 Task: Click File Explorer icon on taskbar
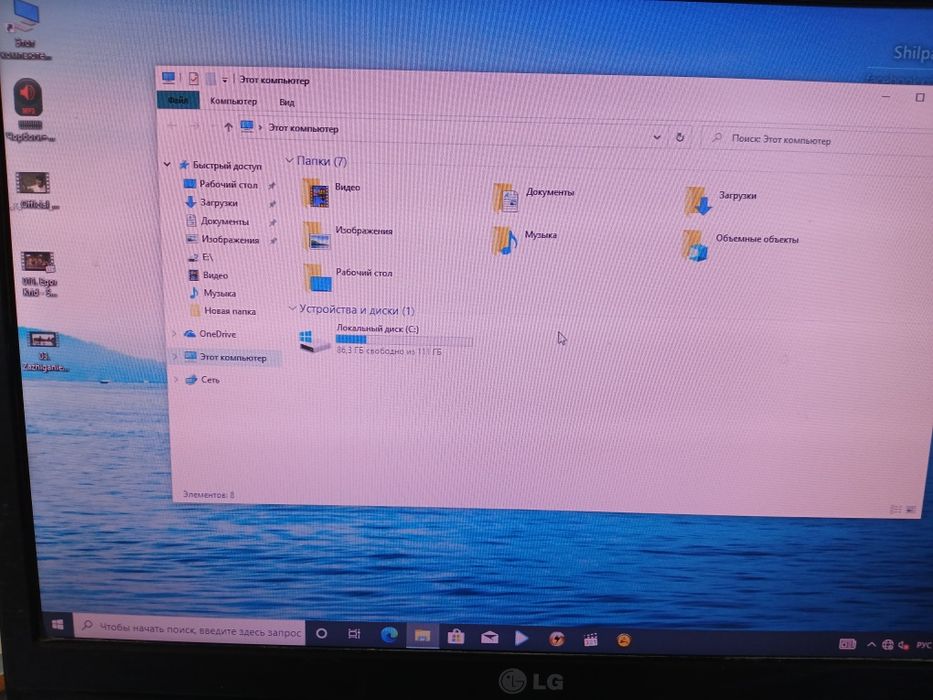pos(422,636)
